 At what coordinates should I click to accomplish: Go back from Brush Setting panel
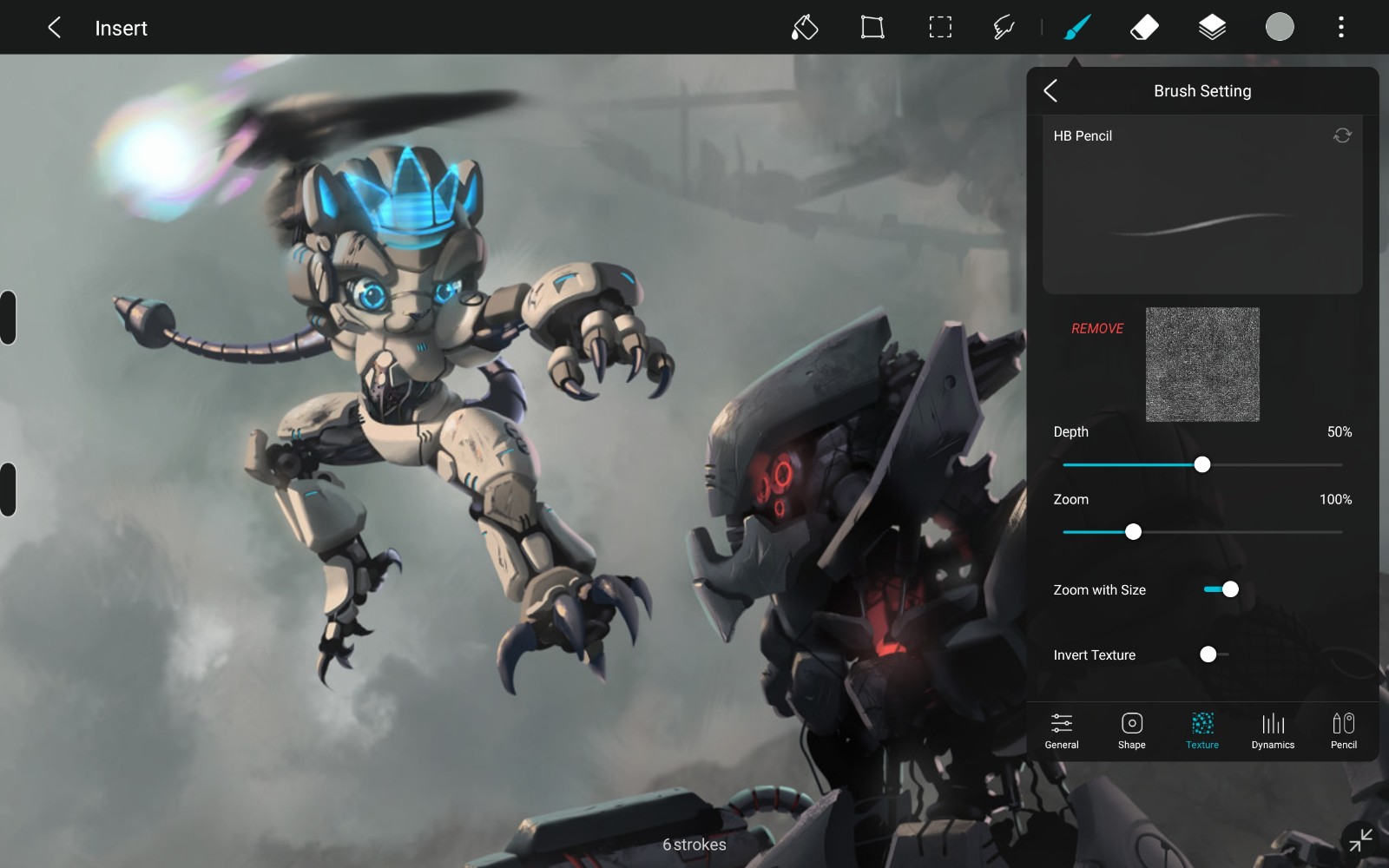pyautogui.click(x=1051, y=91)
